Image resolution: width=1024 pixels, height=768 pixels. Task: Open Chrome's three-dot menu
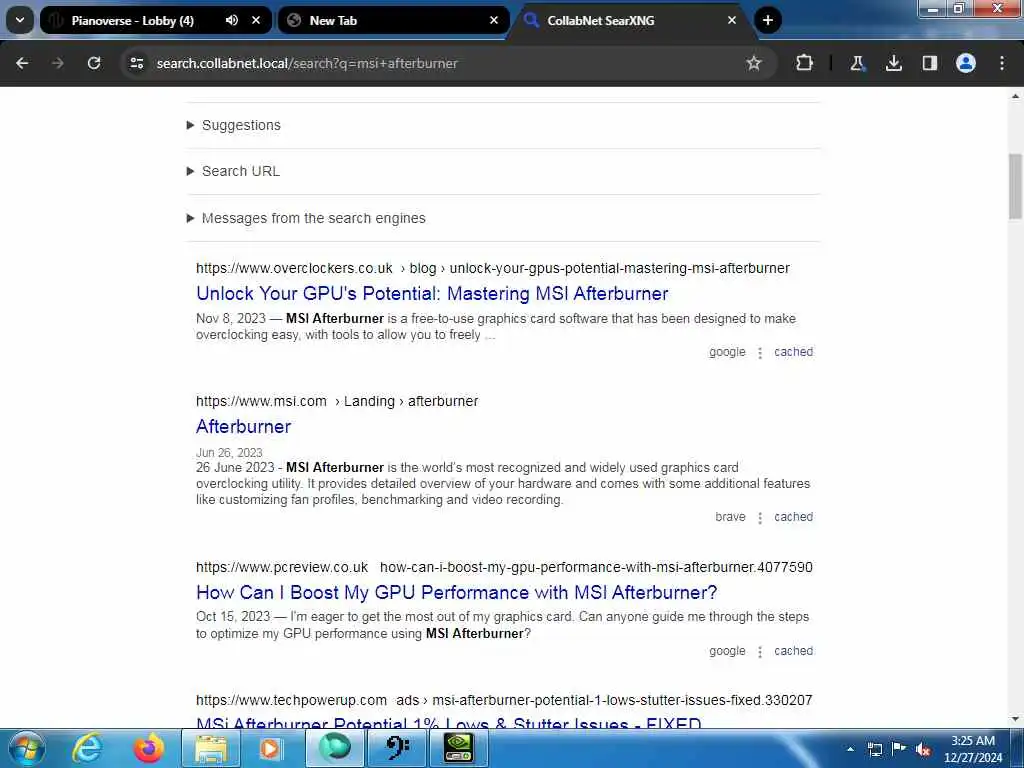pyautogui.click(x=1002, y=63)
